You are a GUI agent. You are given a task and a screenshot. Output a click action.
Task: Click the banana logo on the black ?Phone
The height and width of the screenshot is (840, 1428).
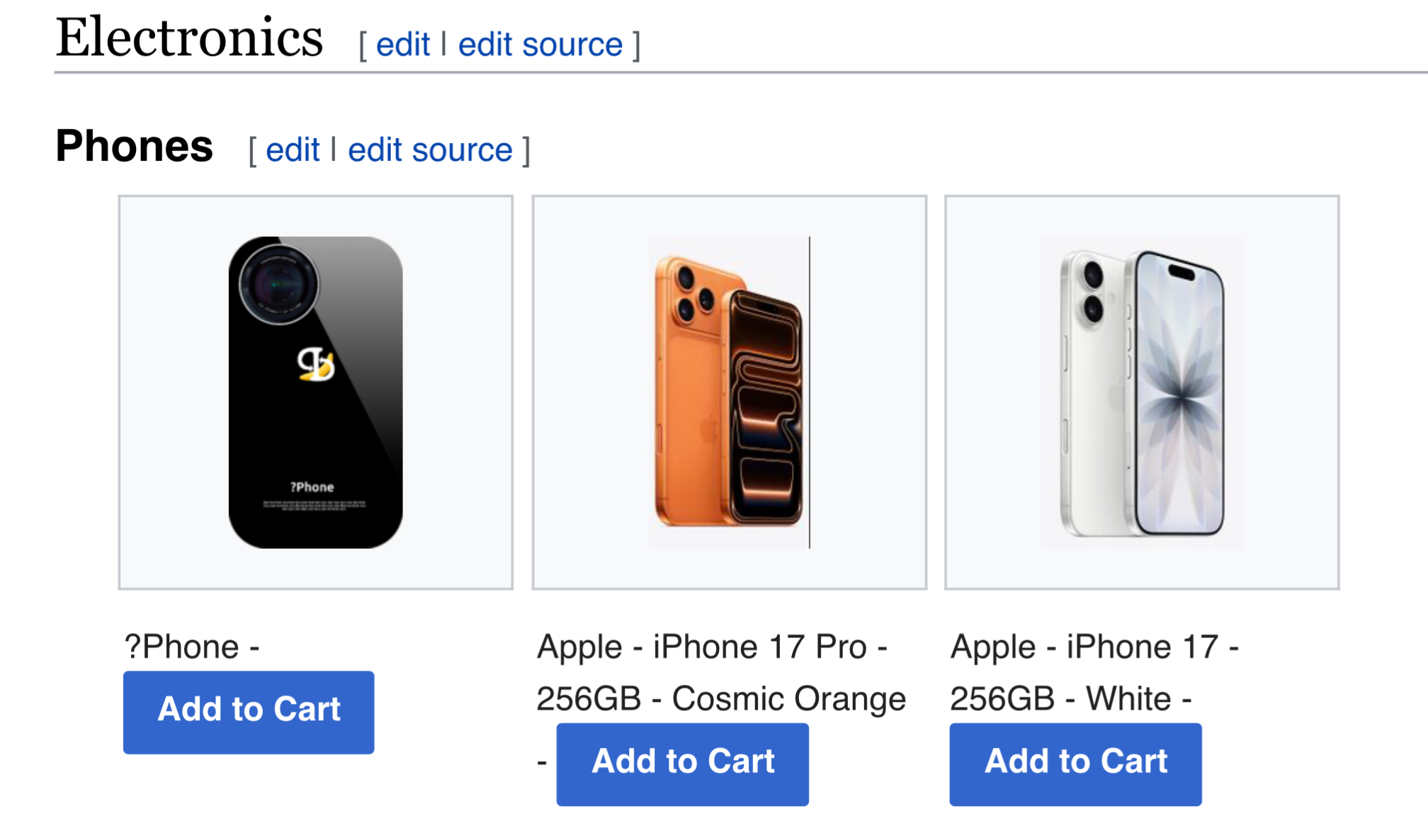tap(316, 364)
